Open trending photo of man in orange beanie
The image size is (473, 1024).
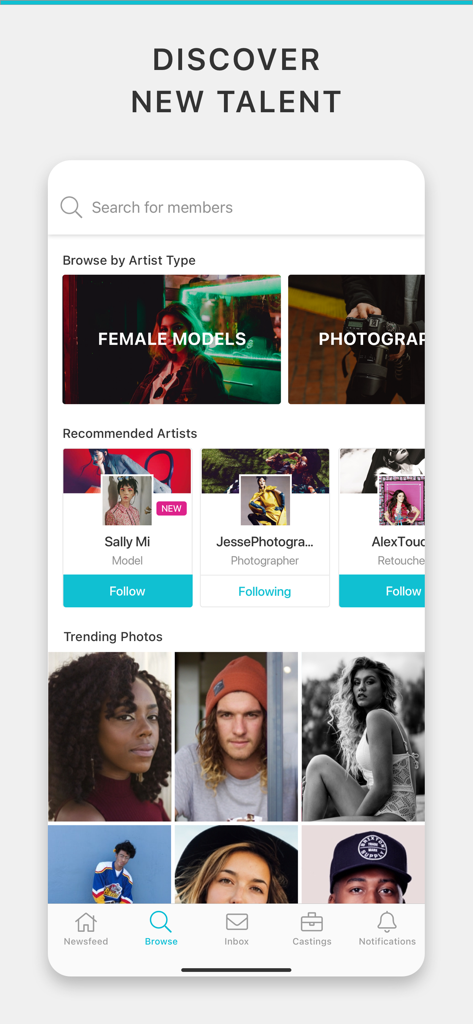236,736
